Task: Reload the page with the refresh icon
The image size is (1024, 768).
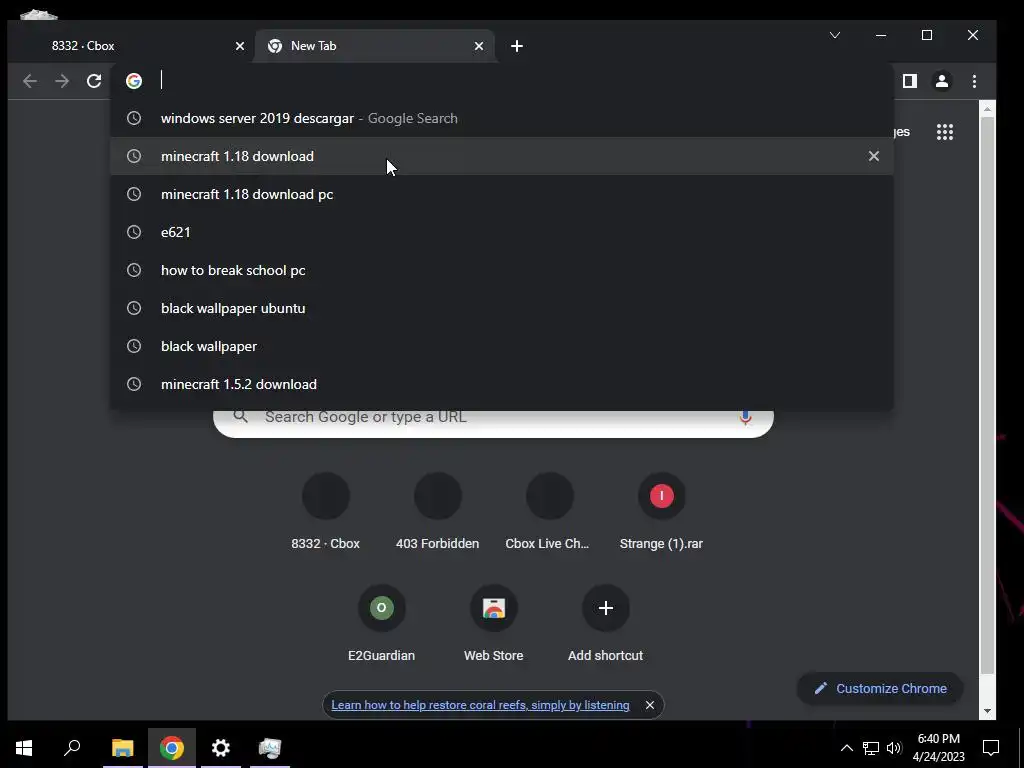Action: [x=94, y=81]
